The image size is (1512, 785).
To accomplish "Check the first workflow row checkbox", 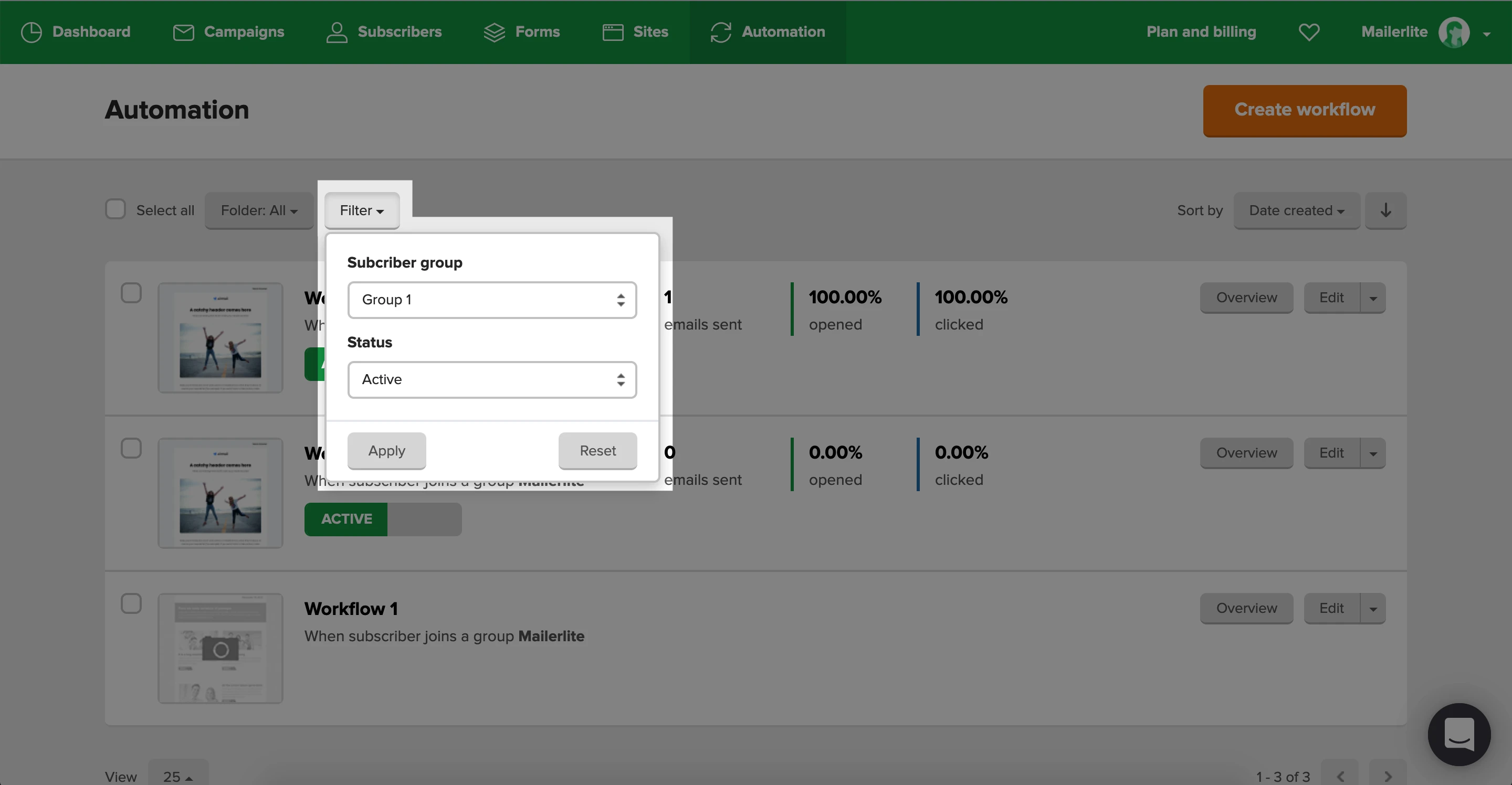I will pos(131,293).
